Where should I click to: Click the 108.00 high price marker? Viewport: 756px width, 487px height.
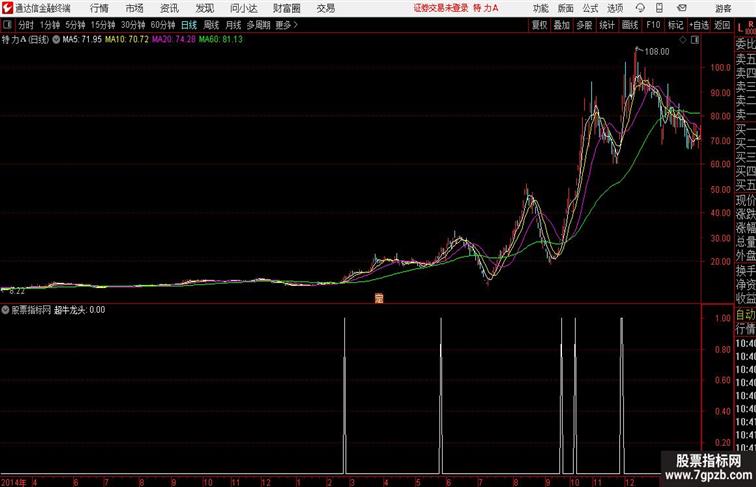click(x=657, y=52)
